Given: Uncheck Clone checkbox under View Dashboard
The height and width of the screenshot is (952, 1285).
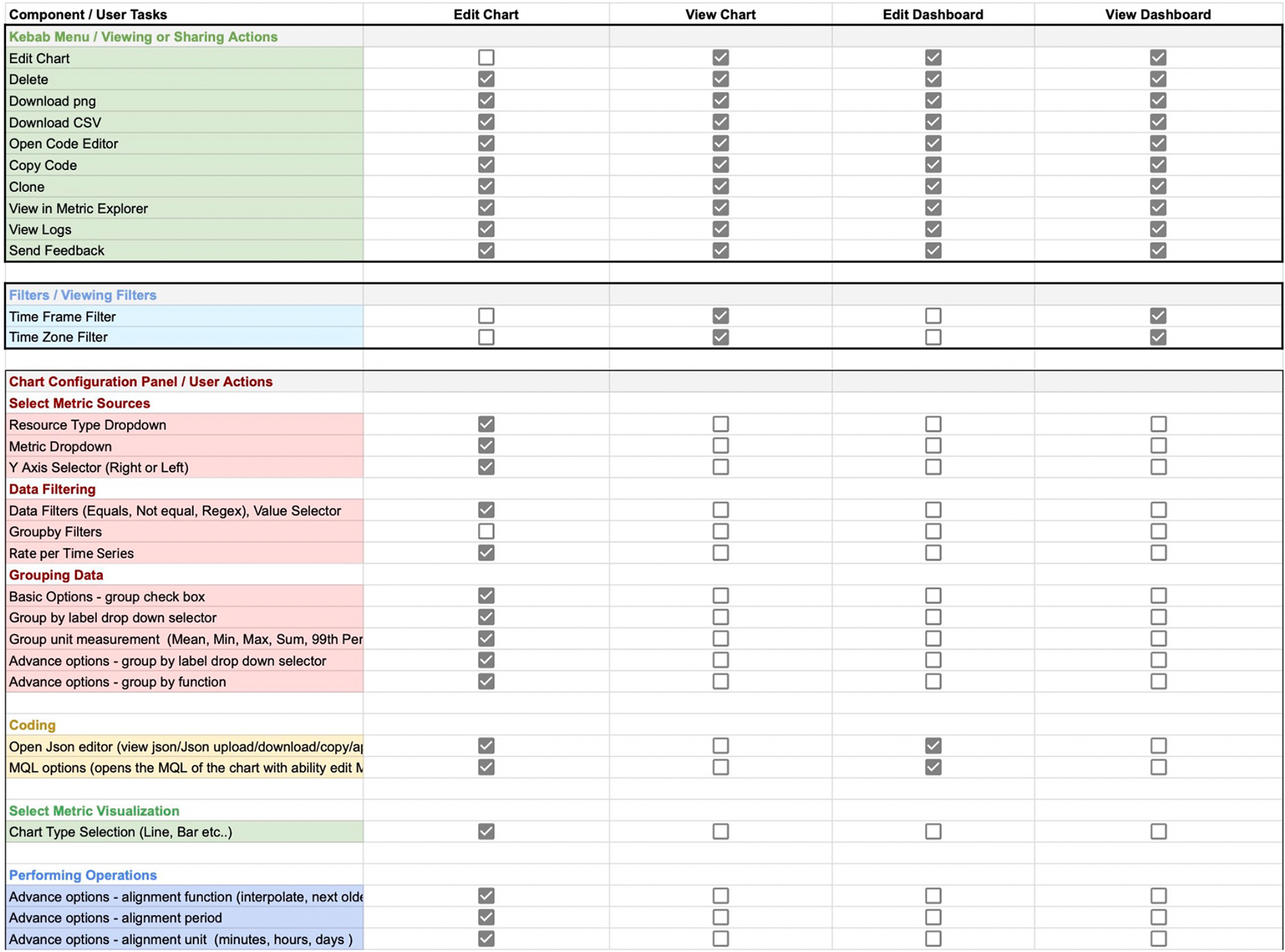Looking at the screenshot, I should click(x=1158, y=186).
